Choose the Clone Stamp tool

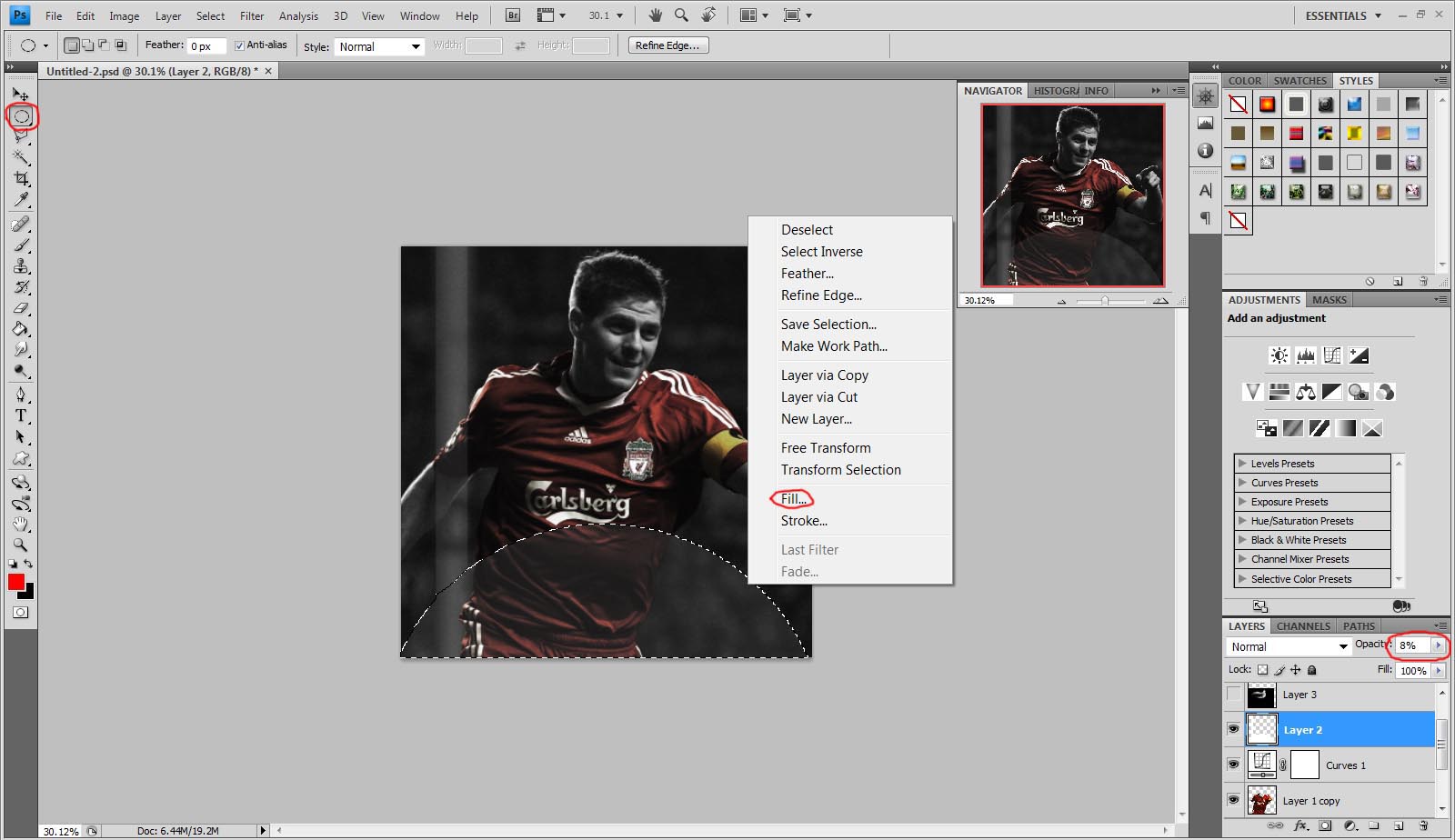pos(20,265)
